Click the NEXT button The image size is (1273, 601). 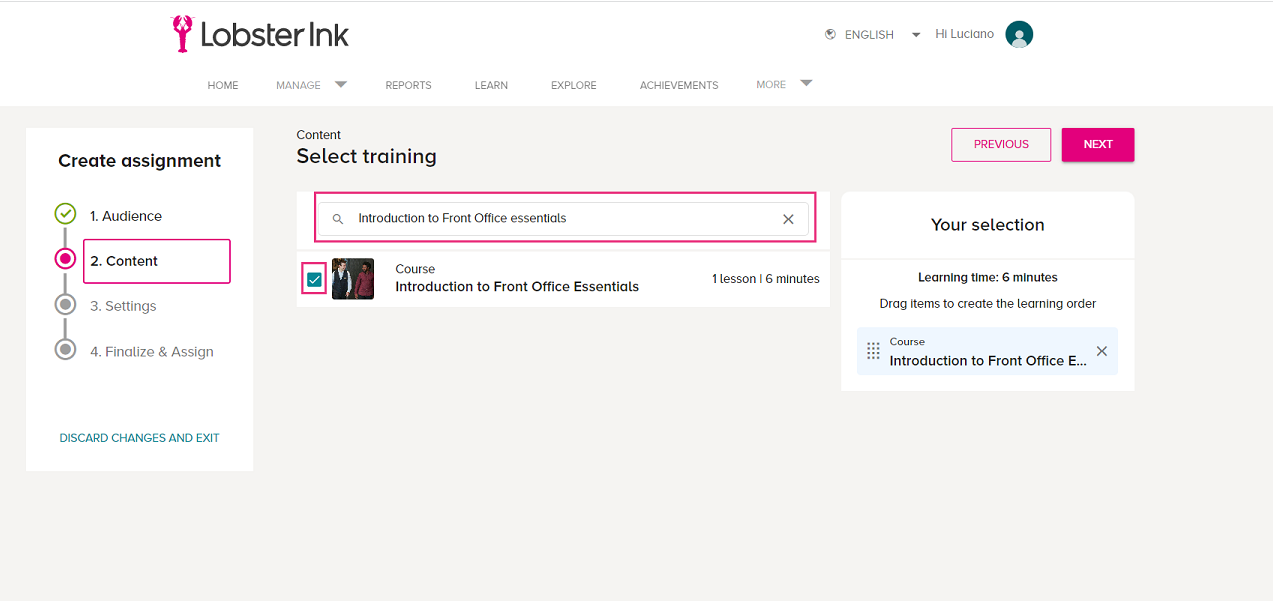[1098, 144]
